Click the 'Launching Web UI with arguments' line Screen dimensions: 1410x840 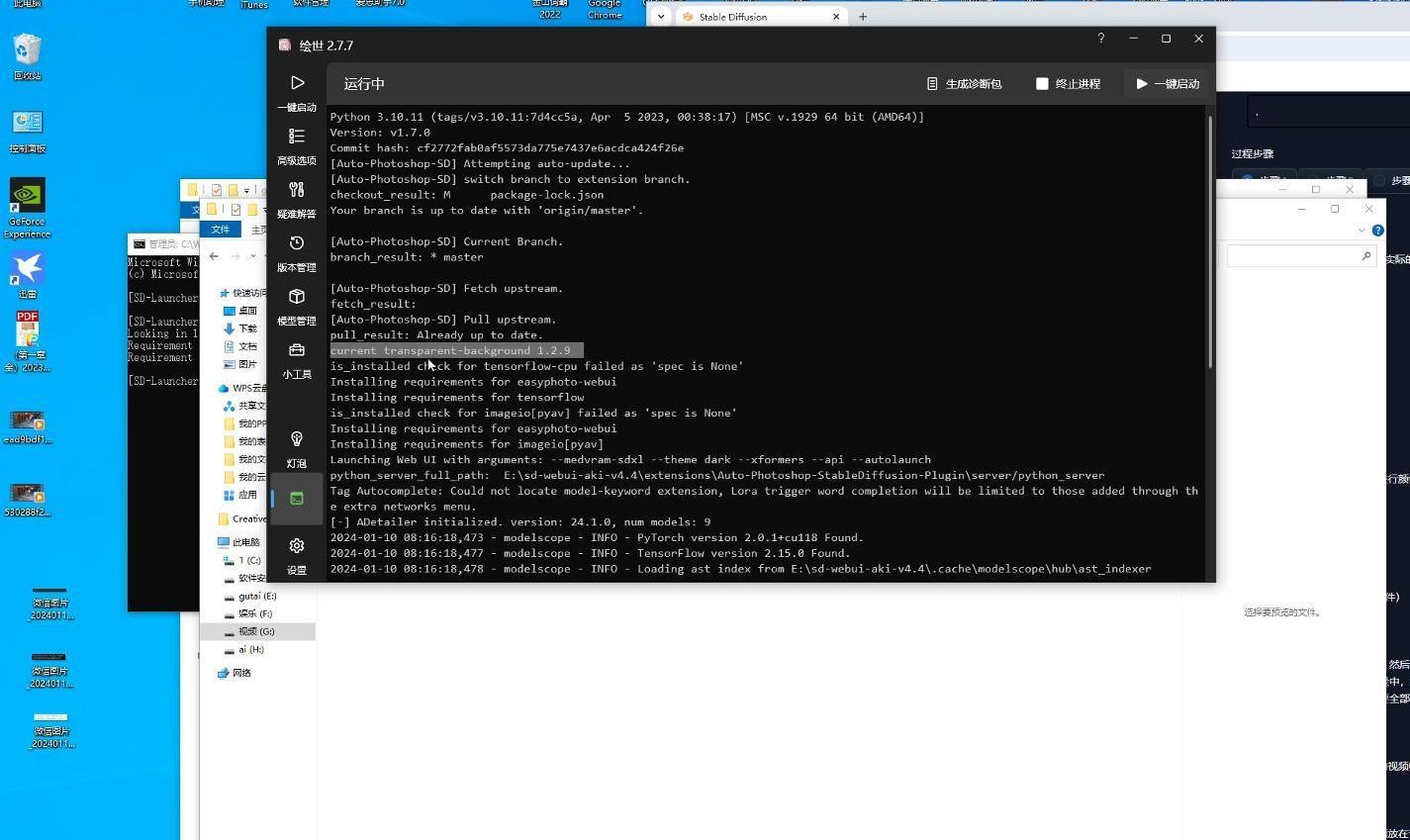(630, 460)
